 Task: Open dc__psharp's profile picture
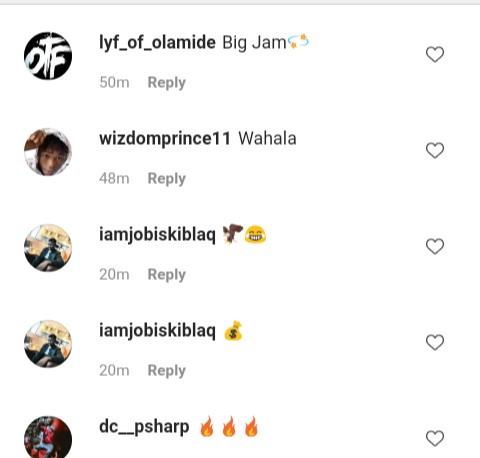tap(48, 437)
